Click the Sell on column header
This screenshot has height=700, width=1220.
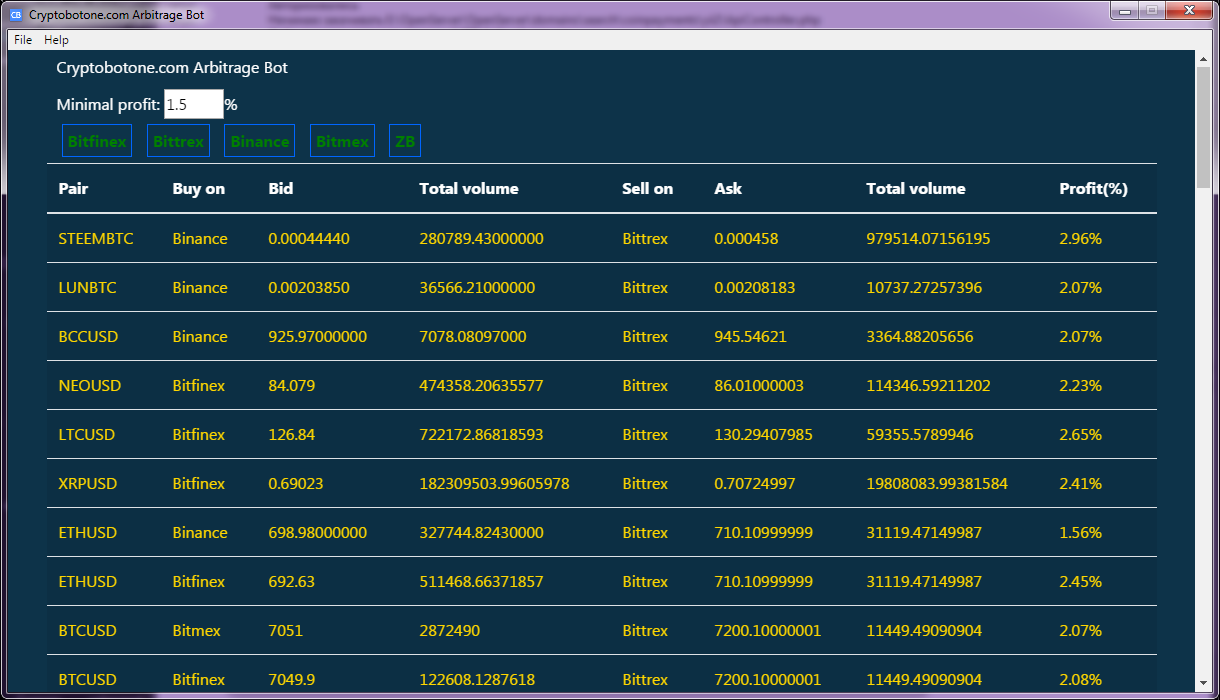(648, 188)
